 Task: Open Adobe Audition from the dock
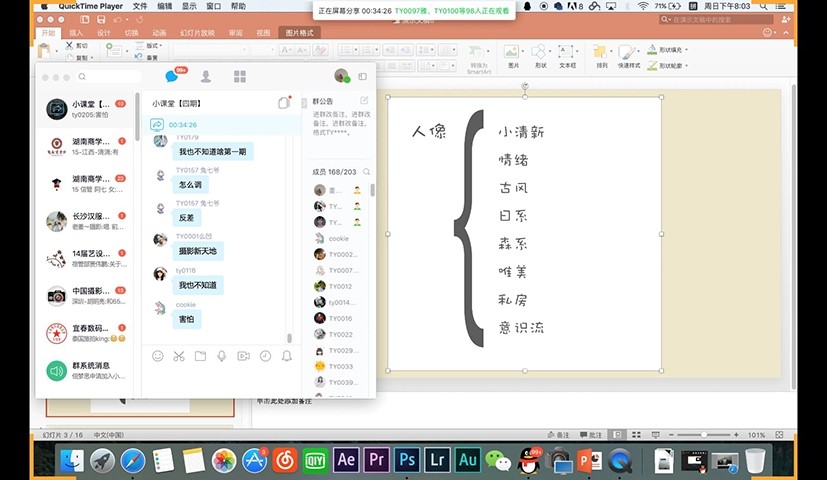pos(468,459)
